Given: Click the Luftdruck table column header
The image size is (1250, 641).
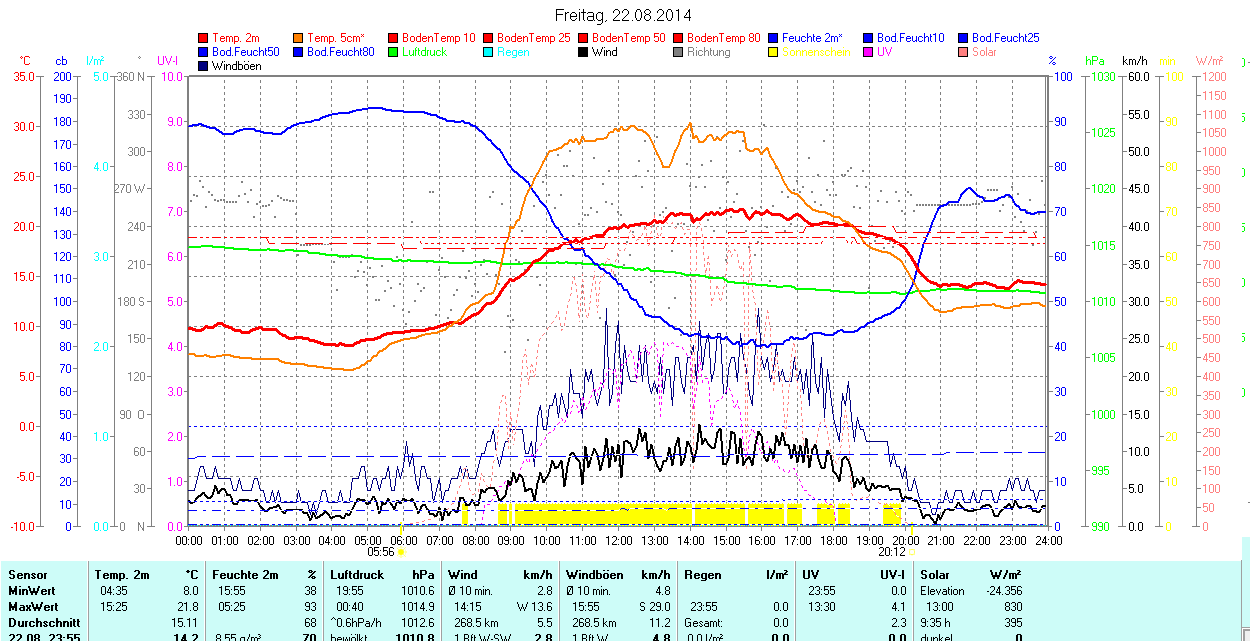Looking at the screenshot, I should [357, 575].
